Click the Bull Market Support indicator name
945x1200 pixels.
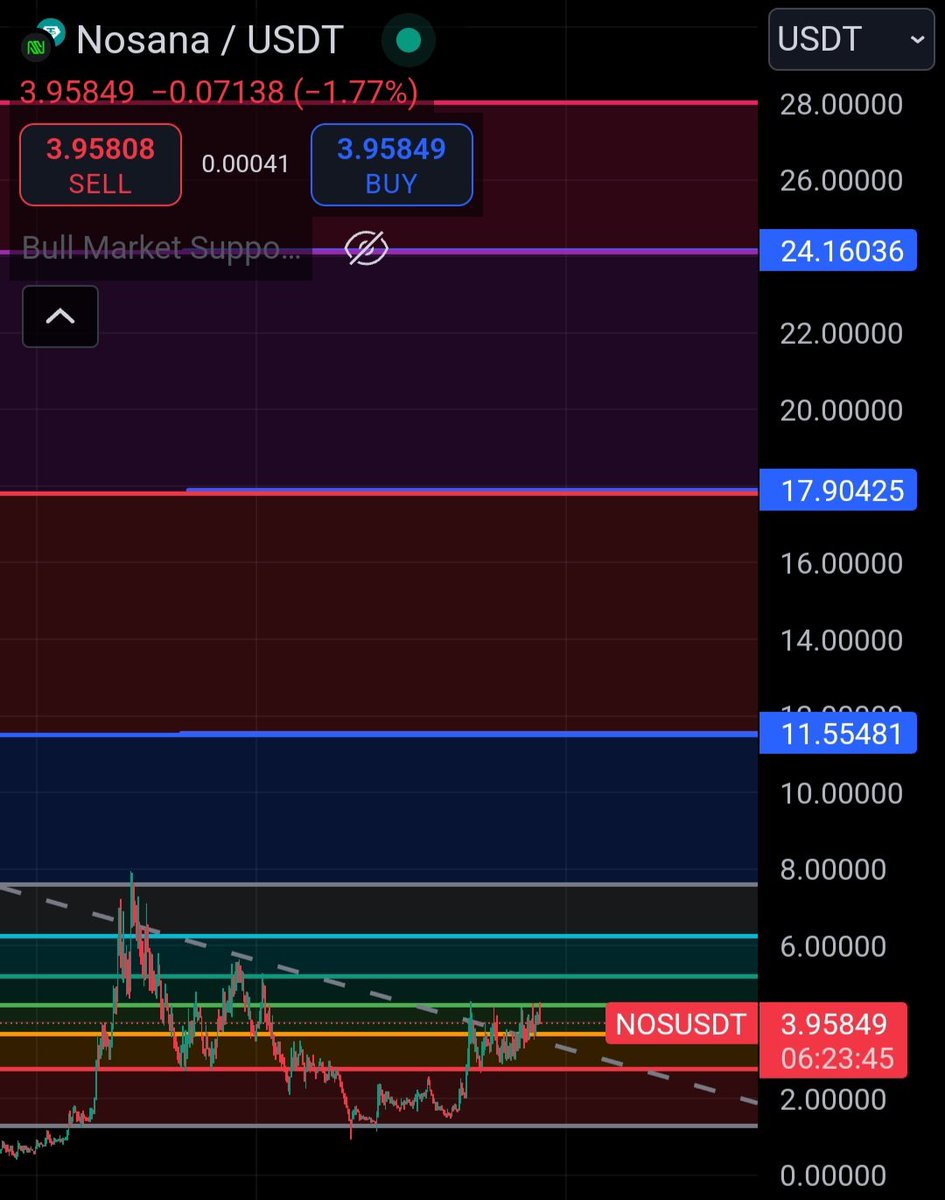161,248
